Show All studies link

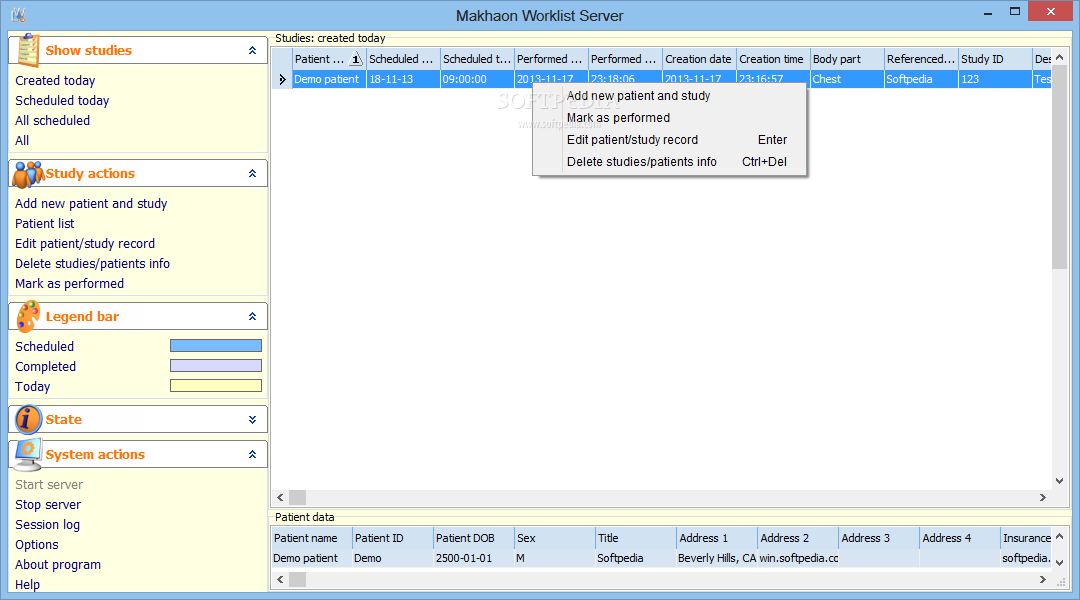(22, 141)
